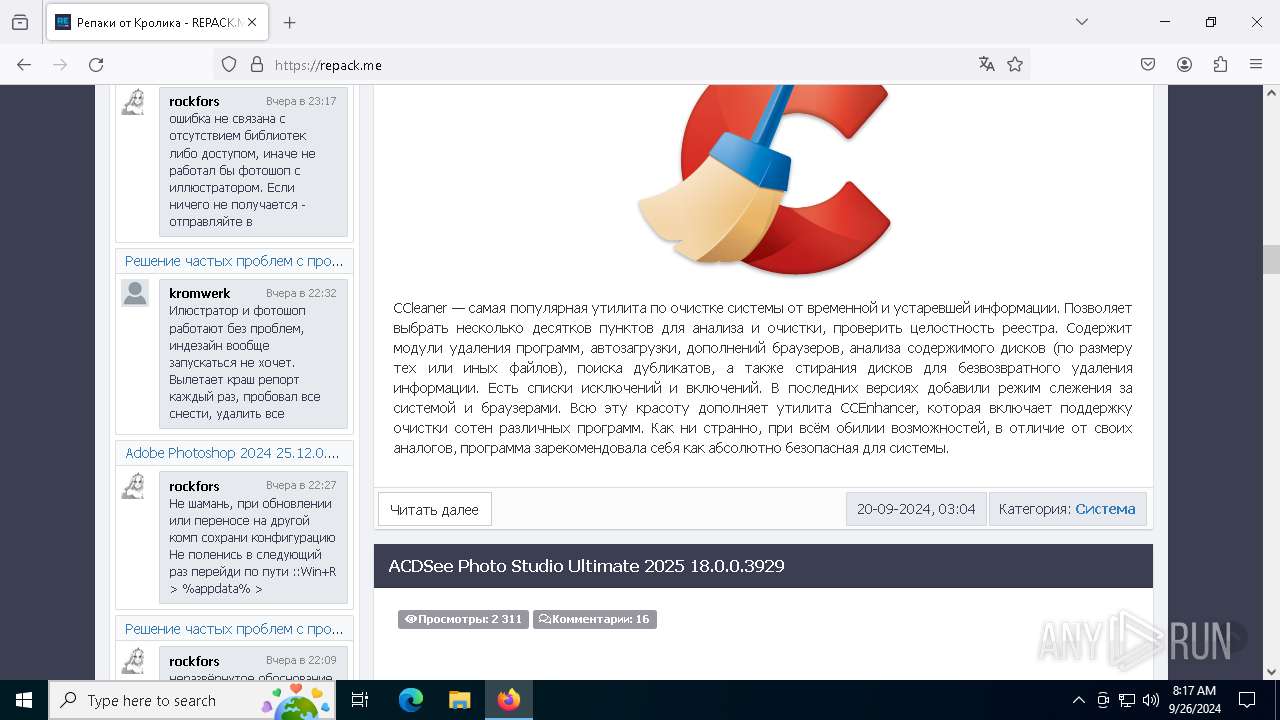The height and width of the screenshot is (720, 1280).
Task: Open File Explorer from taskbar
Action: (x=459, y=700)
